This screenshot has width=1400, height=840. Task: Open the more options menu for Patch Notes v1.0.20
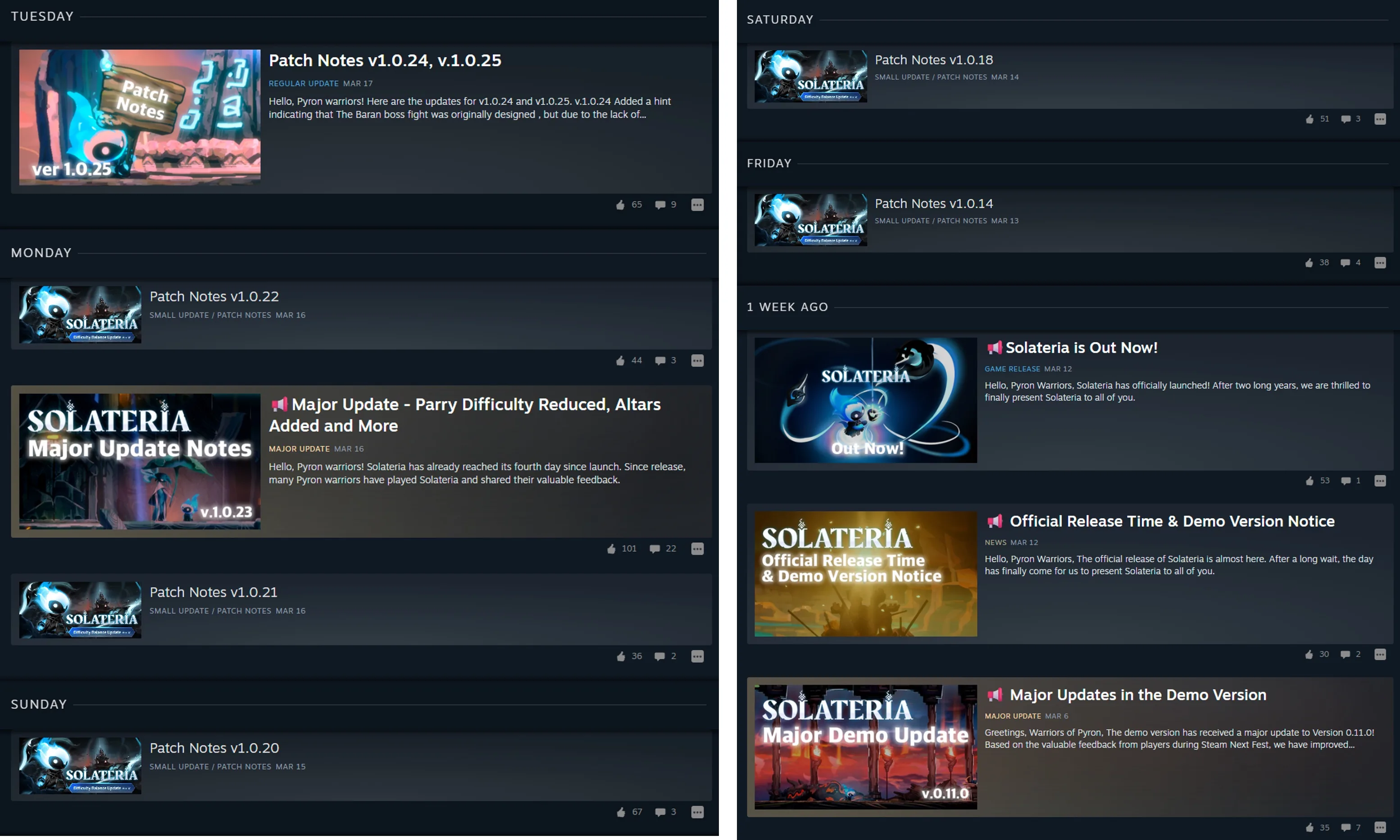697,812
